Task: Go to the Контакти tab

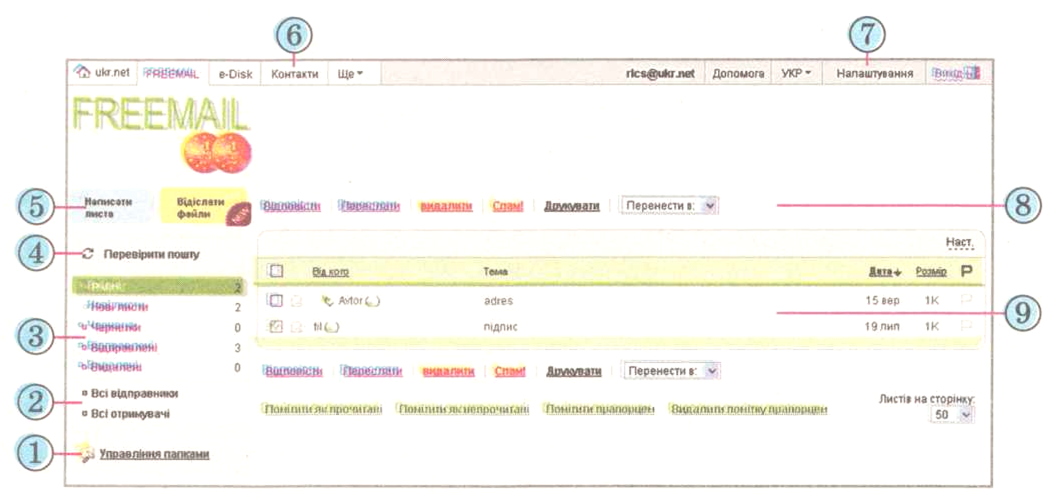Action: [294, 73]
